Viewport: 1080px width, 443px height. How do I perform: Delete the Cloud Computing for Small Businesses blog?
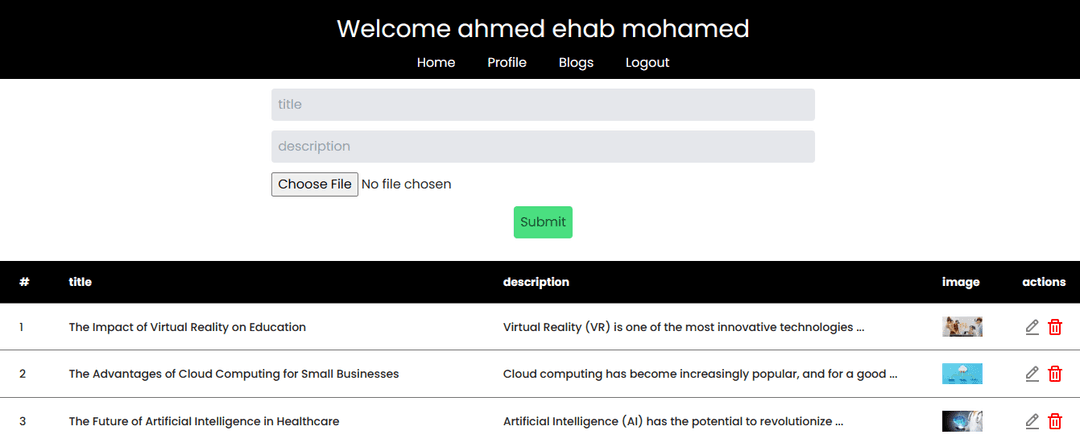click(1055, 374)
